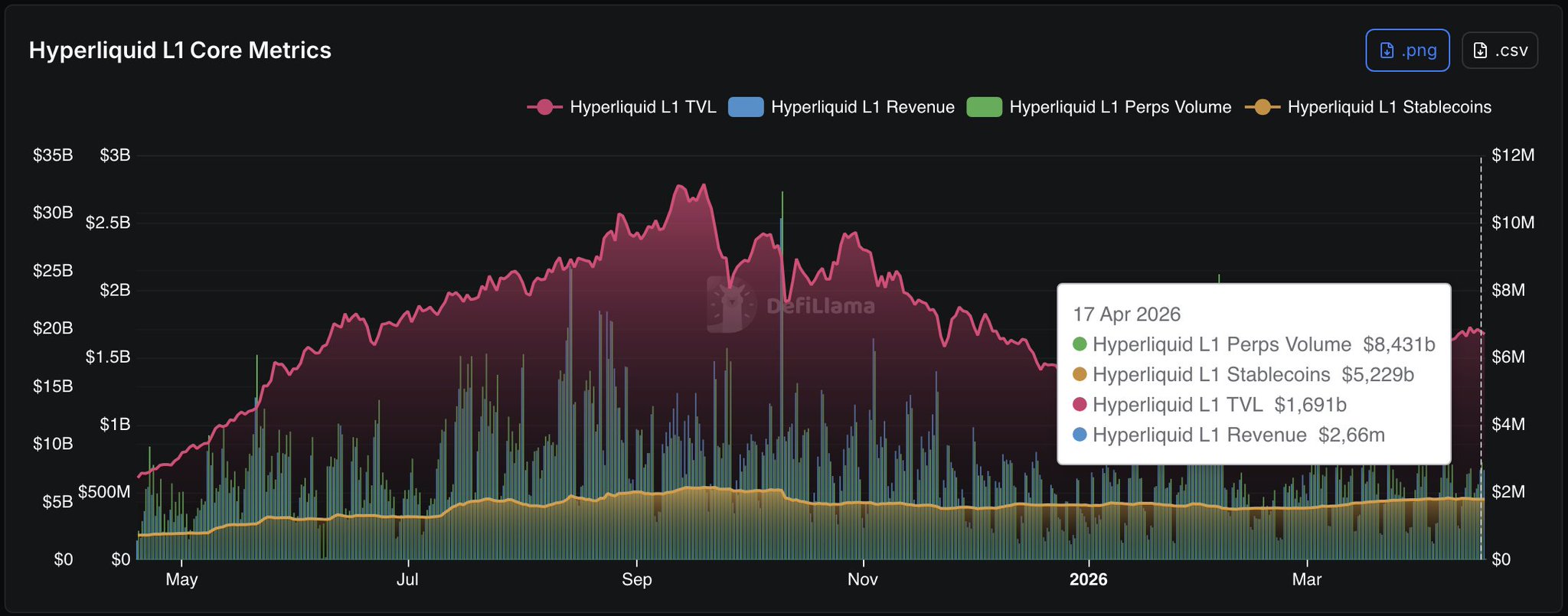Screen dimensions: 1568x616
Task: Click the file icon in the .csv button
Action: 1481,51
